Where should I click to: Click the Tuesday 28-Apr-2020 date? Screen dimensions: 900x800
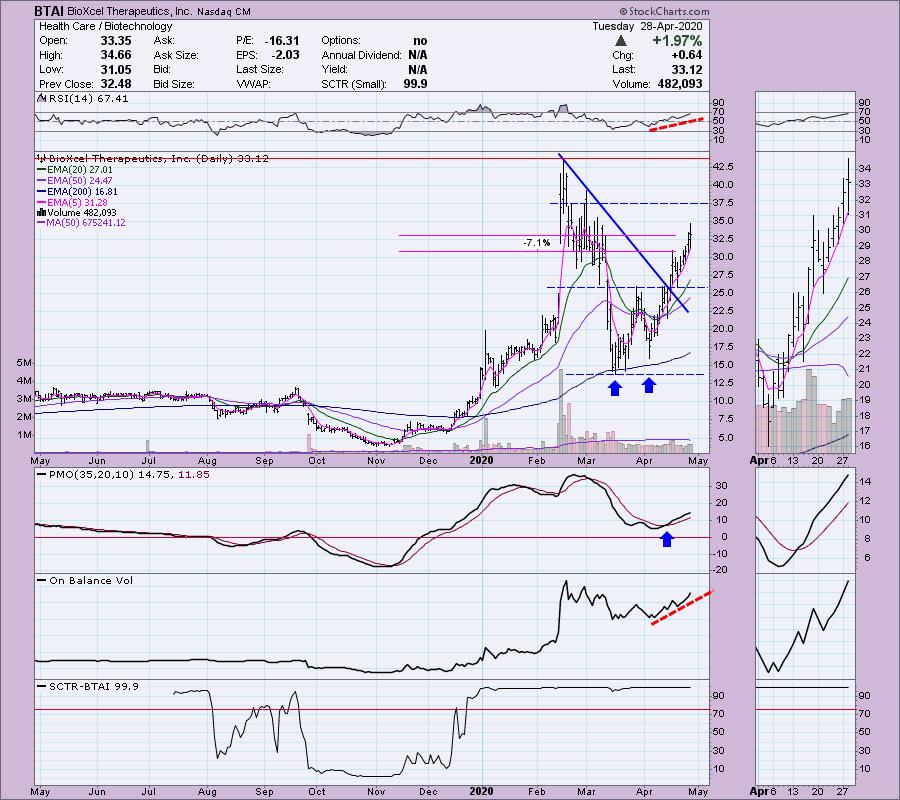(x=647, y=26)
